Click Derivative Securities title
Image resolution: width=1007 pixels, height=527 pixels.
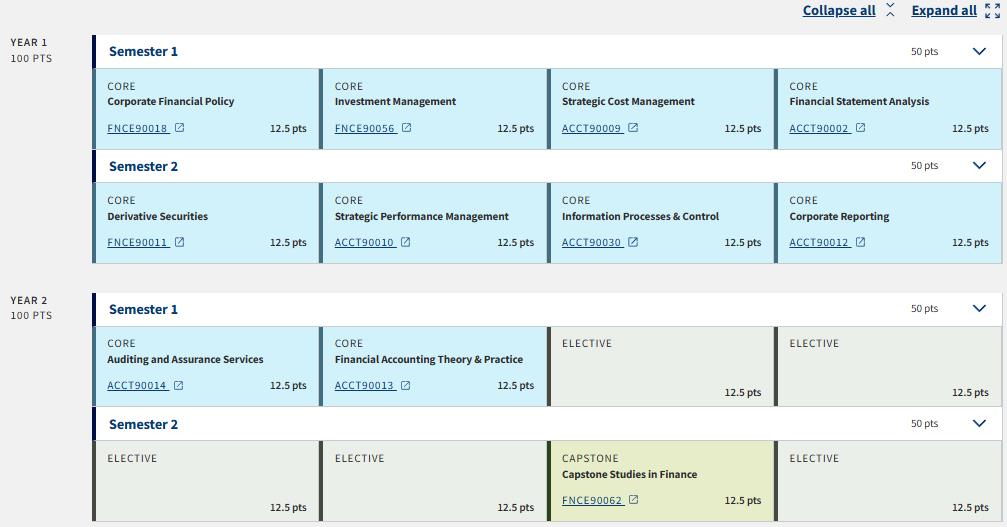click(x=158, y=216)
